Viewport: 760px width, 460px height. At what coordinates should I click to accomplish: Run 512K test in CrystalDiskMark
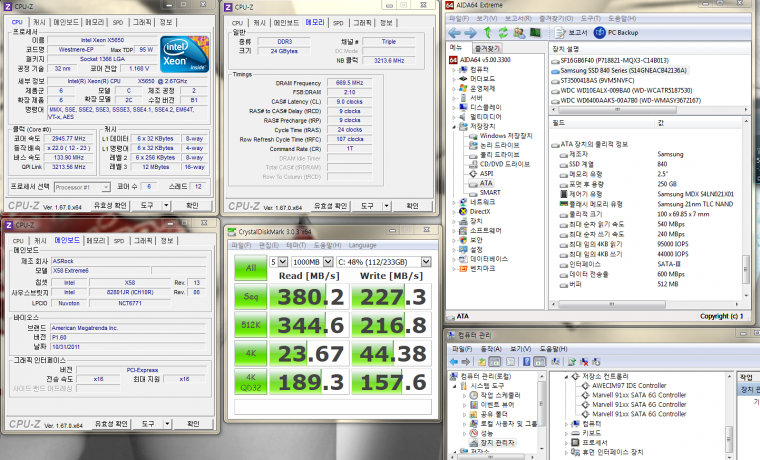coord(251,325)
